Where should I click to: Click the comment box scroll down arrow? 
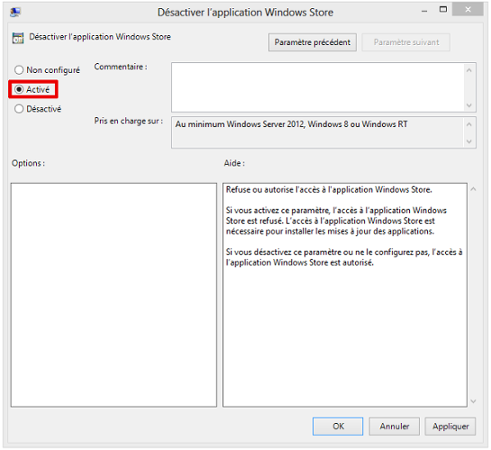click(x=469, y=105)
